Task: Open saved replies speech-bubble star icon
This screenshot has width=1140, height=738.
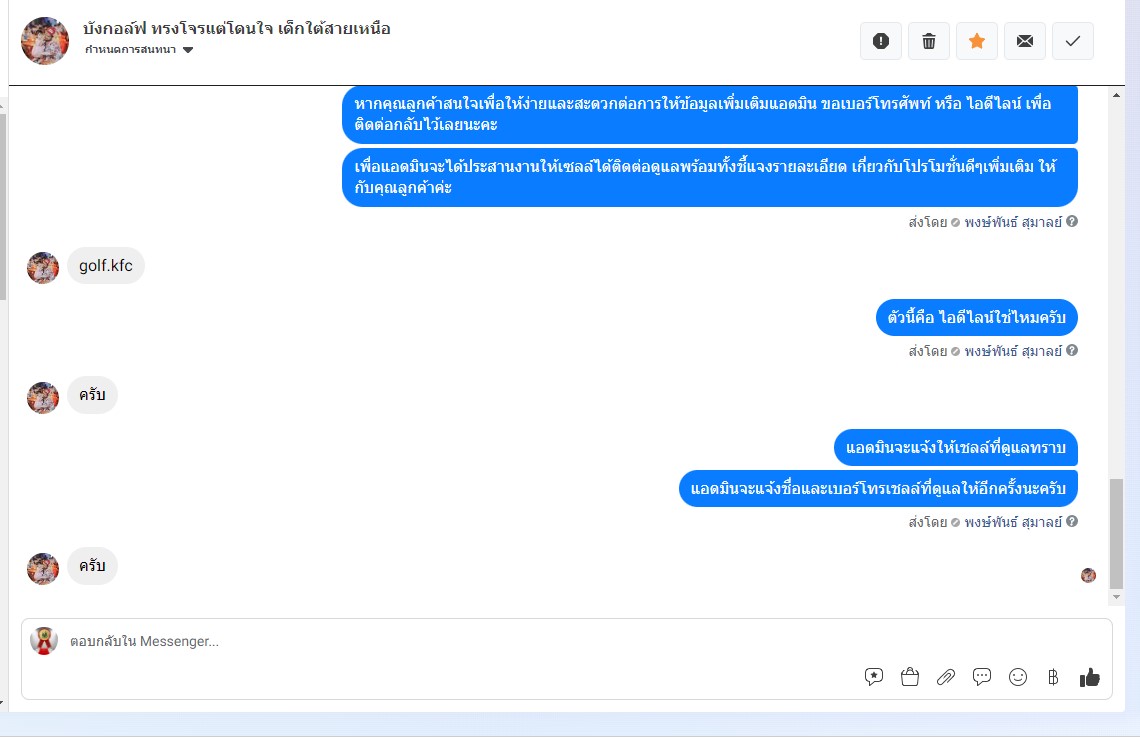Action: pos(873,677)
